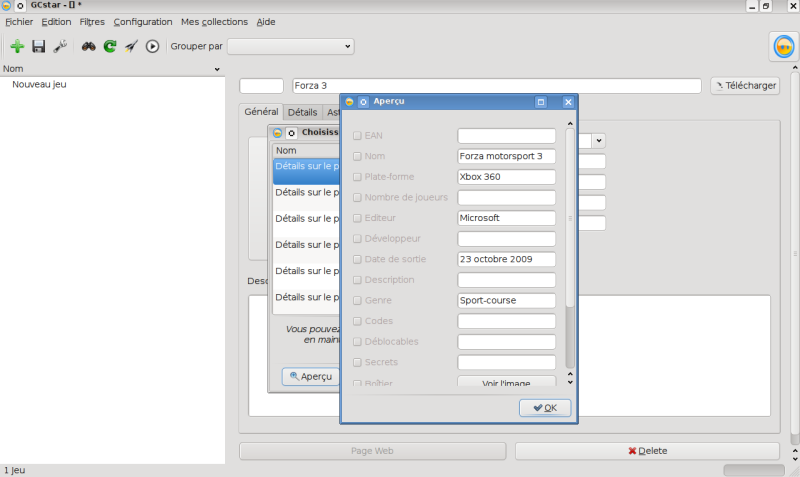Click the pin icon in main window title bar
800x477 pixels.
tap(20, 6)
